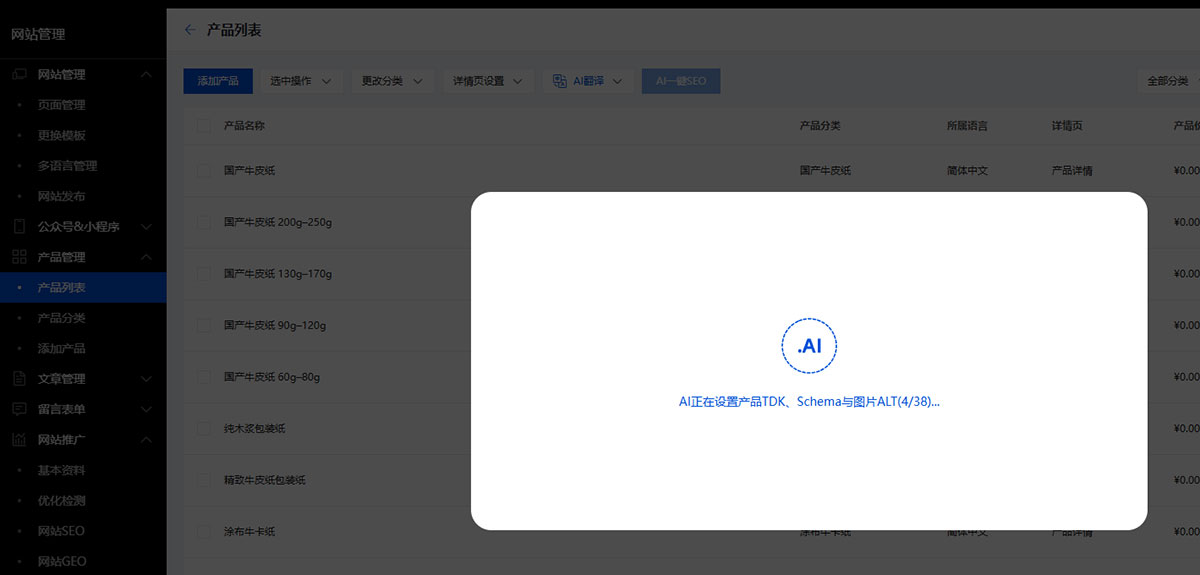Click product name 纯木浆包装纸
This screenshot has height=575, width=1200.
tap(255, 428)
